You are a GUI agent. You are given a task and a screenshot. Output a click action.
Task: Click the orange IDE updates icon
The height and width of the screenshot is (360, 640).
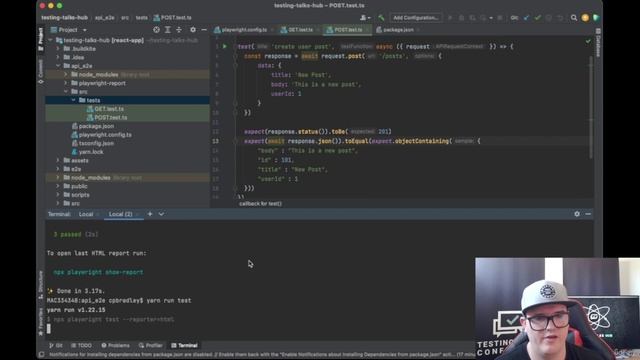click(x=585, y=18)
